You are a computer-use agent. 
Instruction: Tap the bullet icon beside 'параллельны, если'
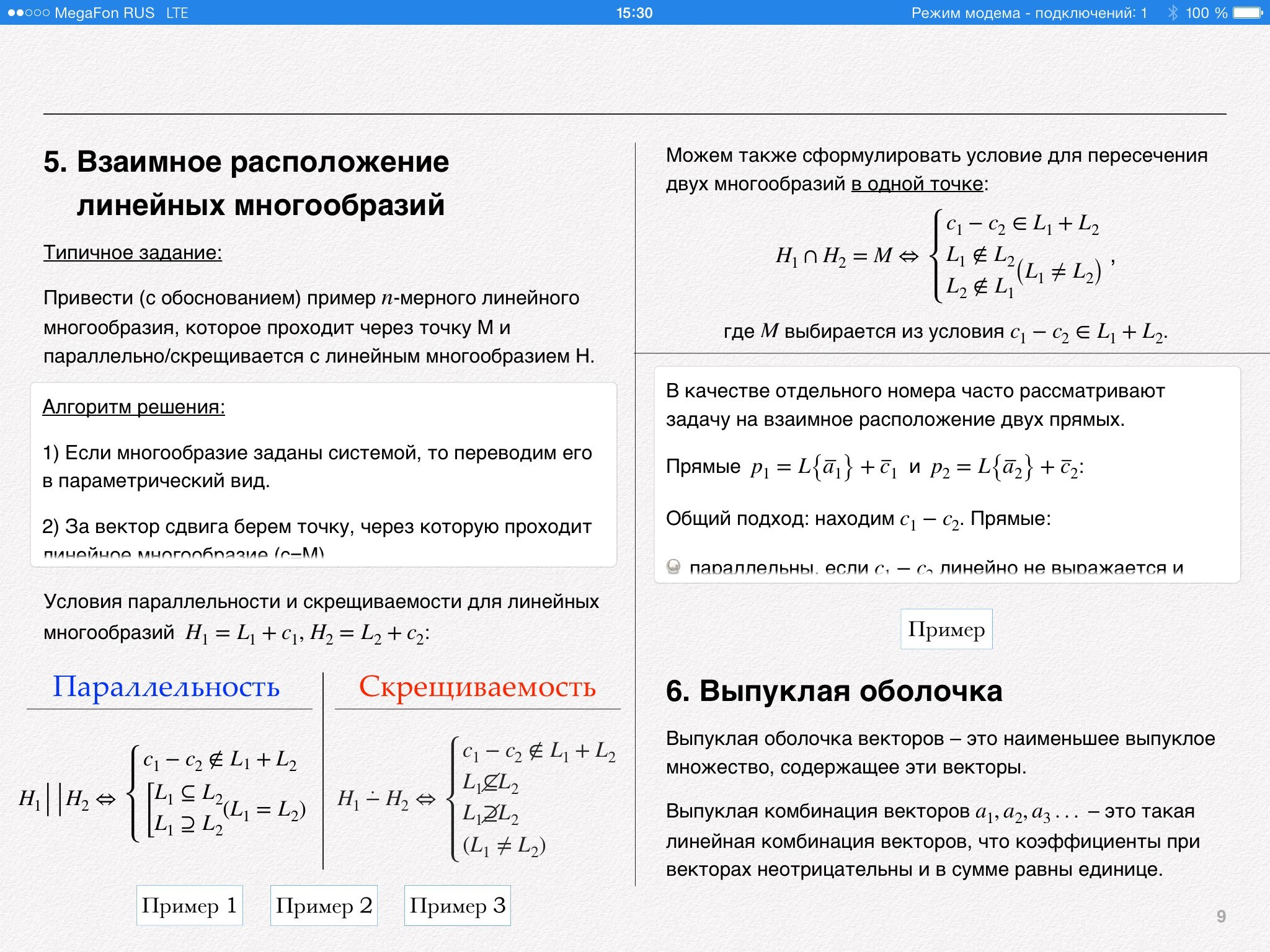click(673, 567)
